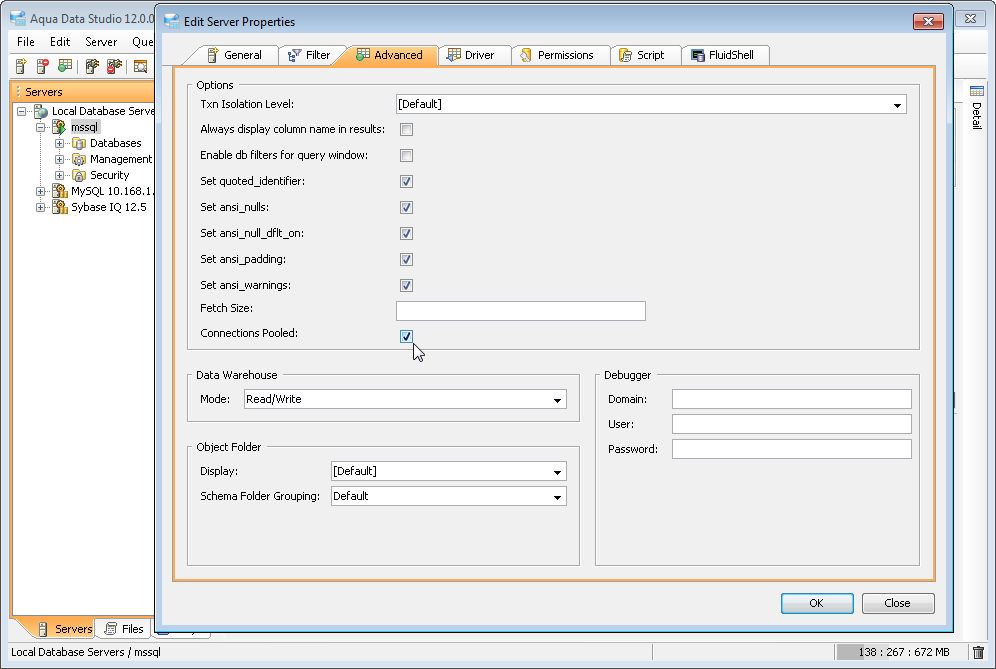Expand the Management folder node
The image size is (996, 669).
pyautogui.click(x=59, y=159)
